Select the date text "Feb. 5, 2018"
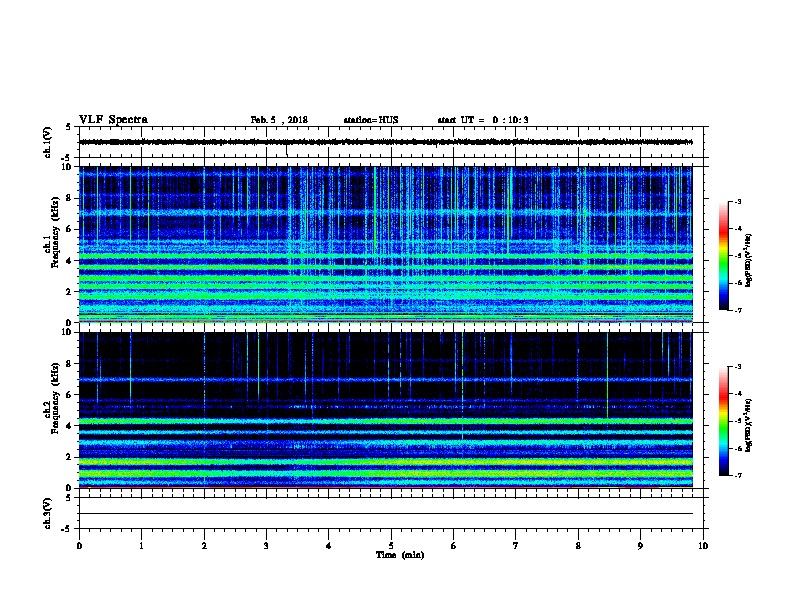Viewport: 792px width, 612px height. click(x=279, y=120)
